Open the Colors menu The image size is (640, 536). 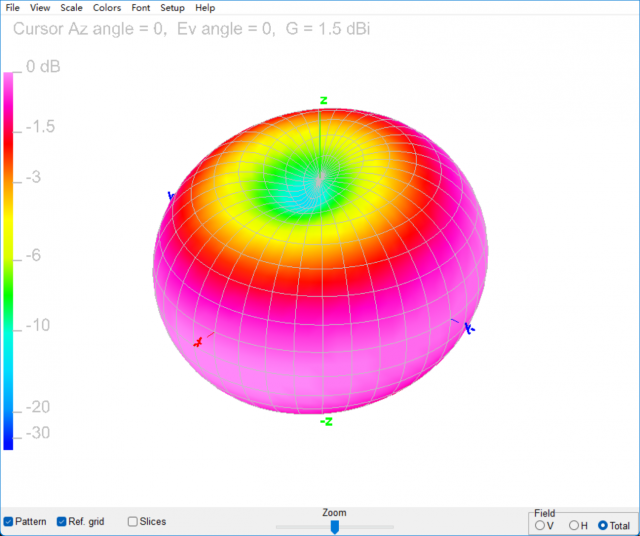(x=107, y=8)
